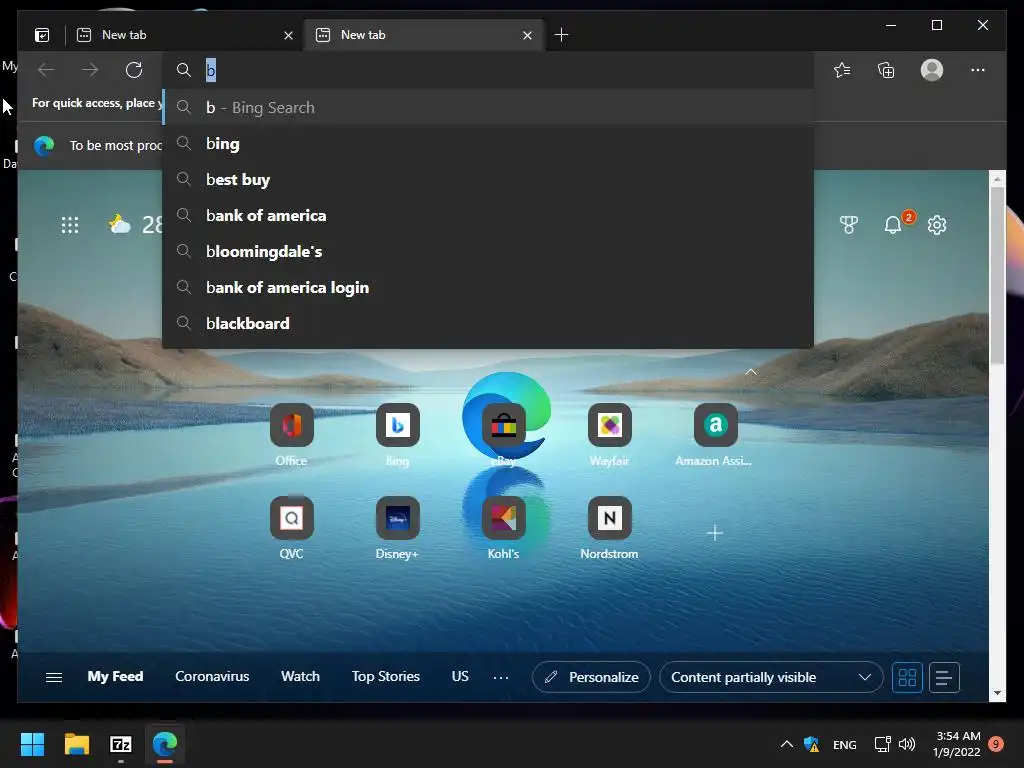Click Microsoft Edge taskbar icon
Screen dimensions: 1024x768
tap(165, 744)
